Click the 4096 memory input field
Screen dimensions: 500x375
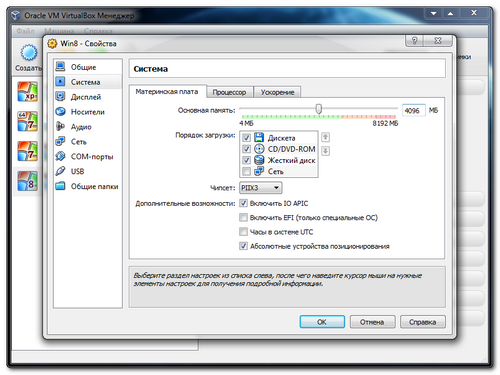click(414, 110)
